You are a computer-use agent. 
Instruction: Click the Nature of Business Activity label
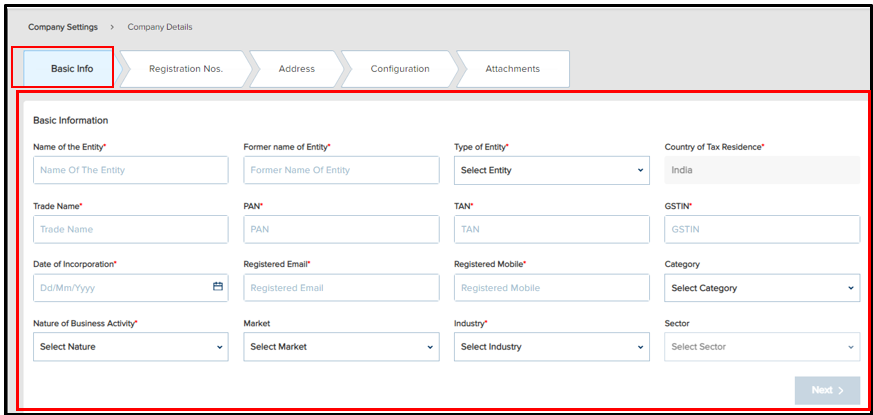[86, 323]
